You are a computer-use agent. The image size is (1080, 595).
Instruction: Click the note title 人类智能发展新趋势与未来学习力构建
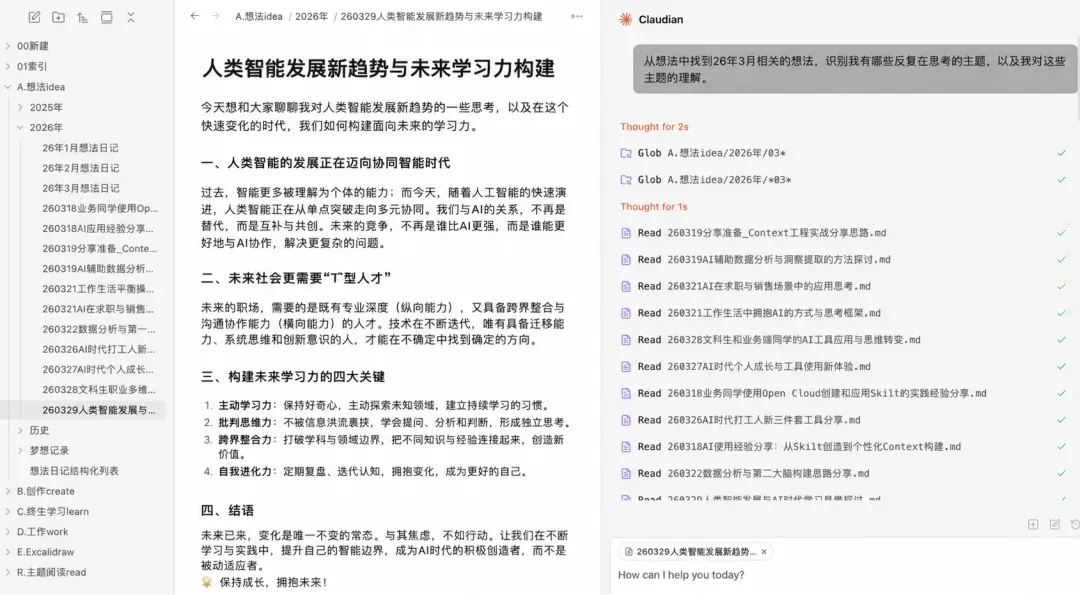[378, 68]
